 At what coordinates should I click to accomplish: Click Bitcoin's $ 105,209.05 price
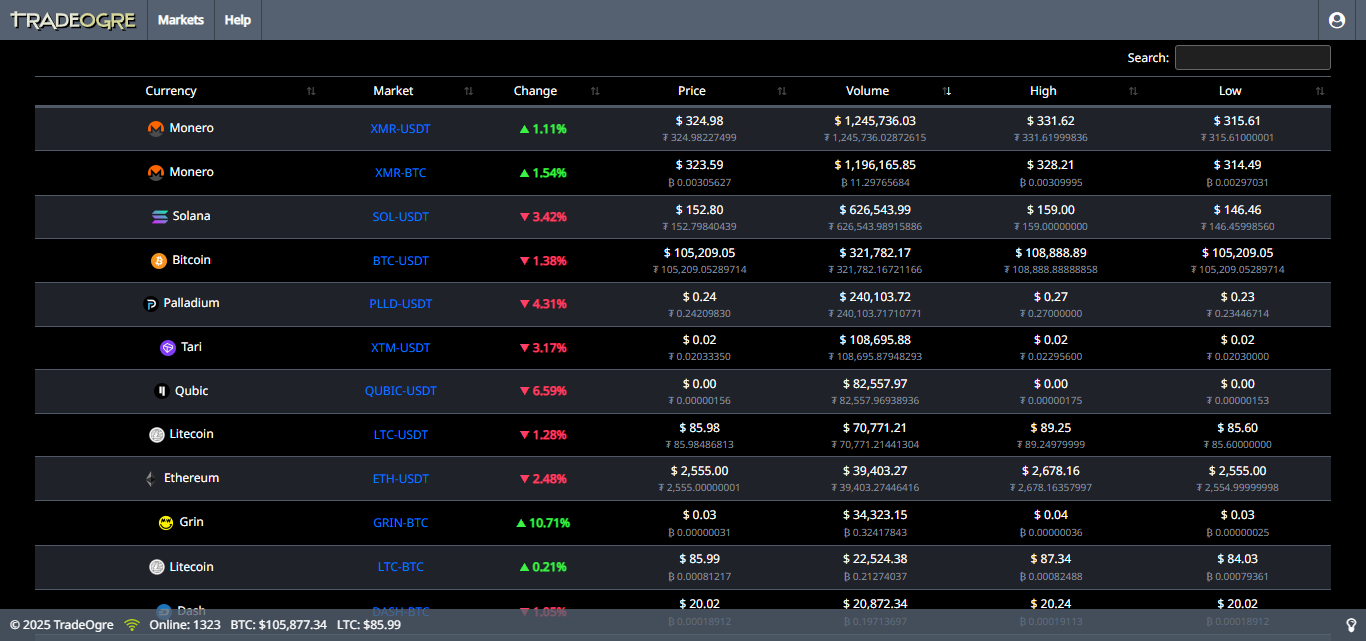coord(699,253)
